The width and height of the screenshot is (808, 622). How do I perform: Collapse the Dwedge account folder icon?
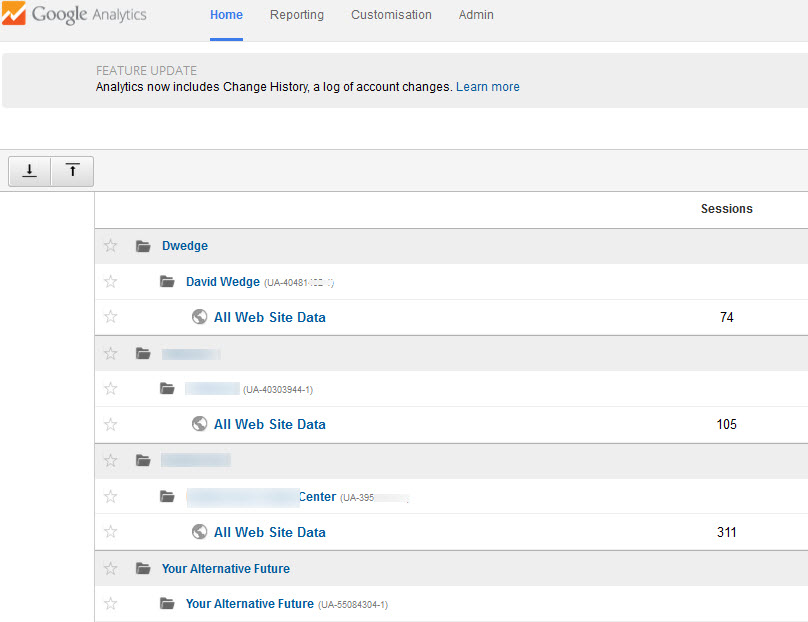click(143, 246)
